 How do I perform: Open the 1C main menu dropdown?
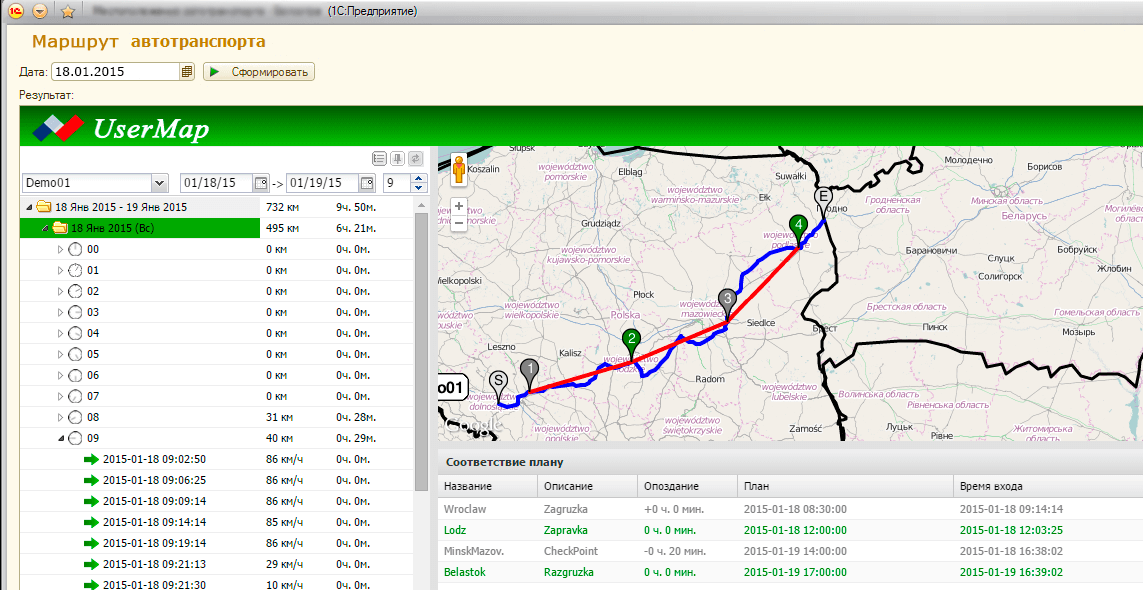(39, 11)
